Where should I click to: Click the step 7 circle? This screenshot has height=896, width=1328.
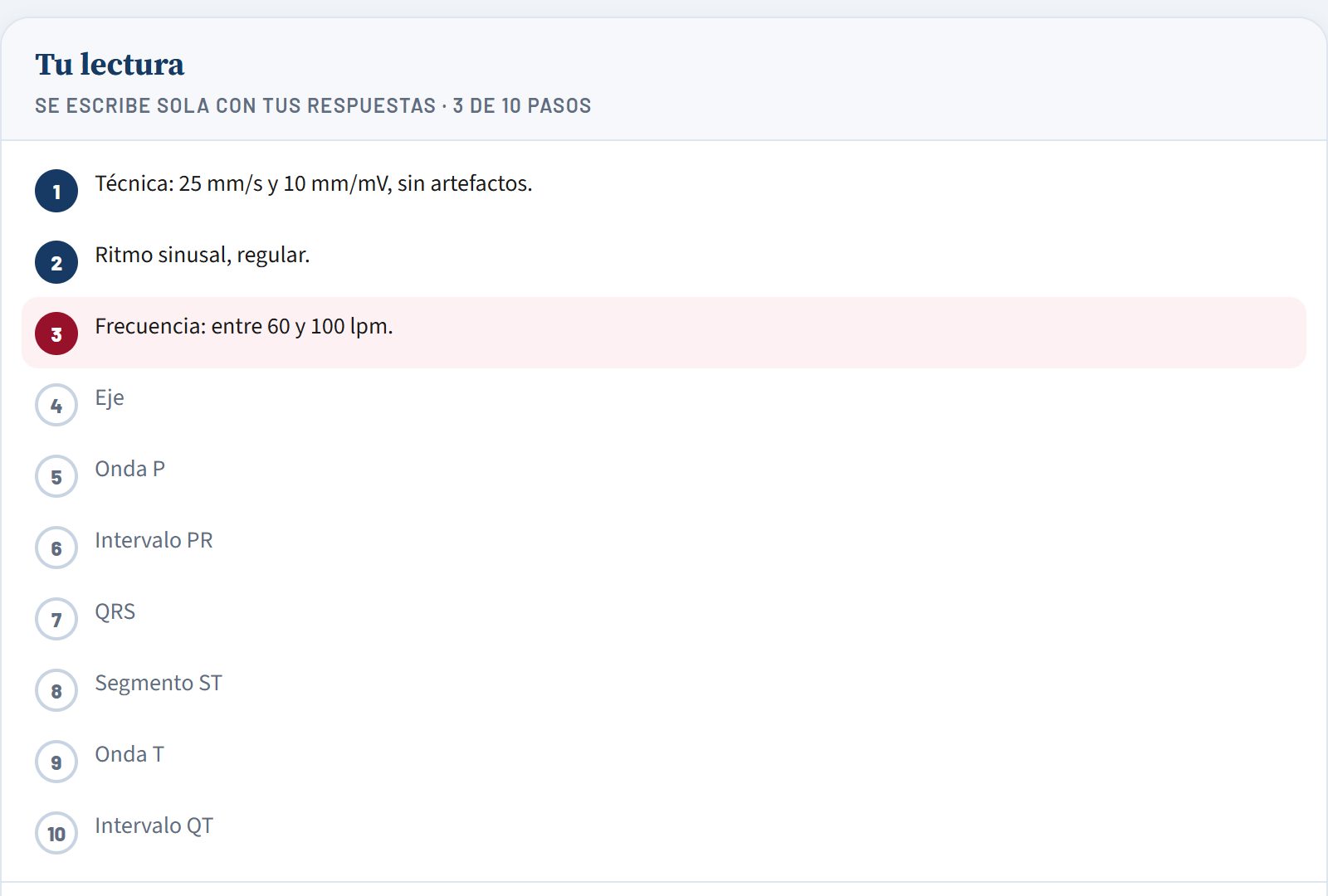point(56,619)
